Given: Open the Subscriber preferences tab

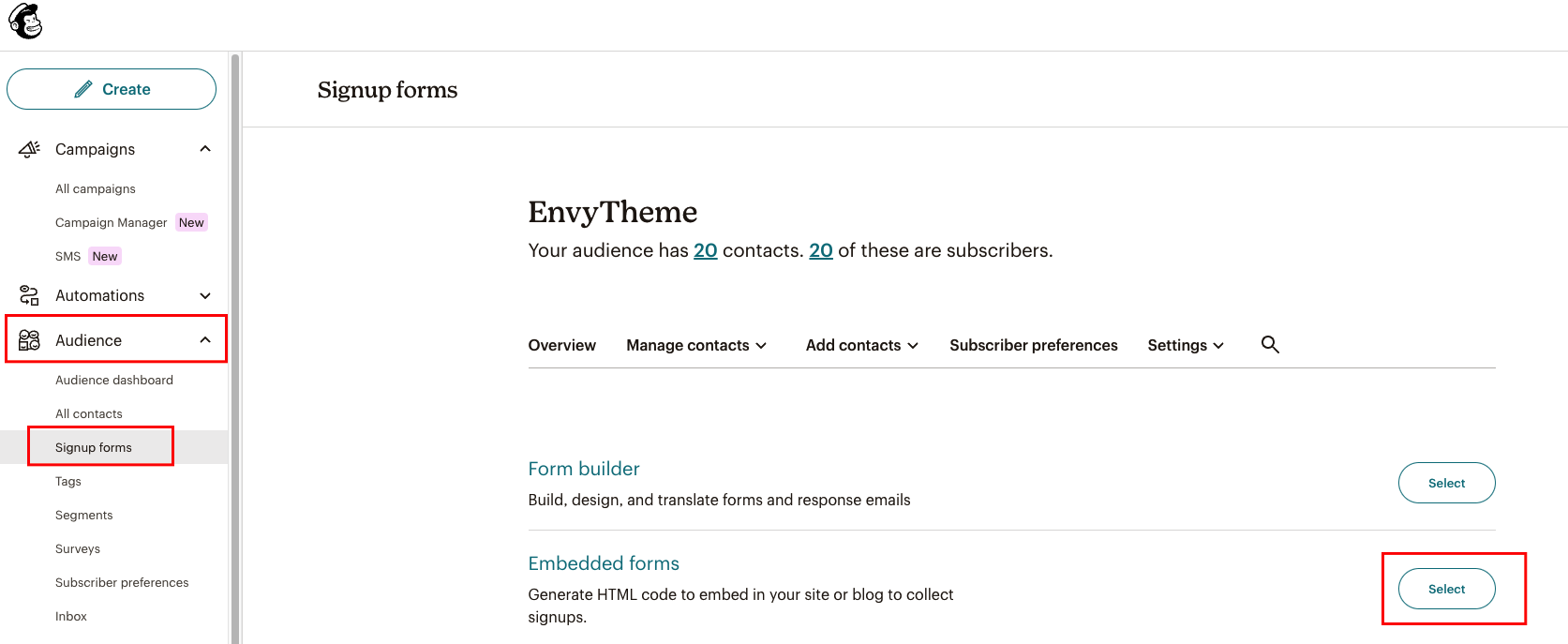Looking at the screenshot, I should tap(1033, 345).
